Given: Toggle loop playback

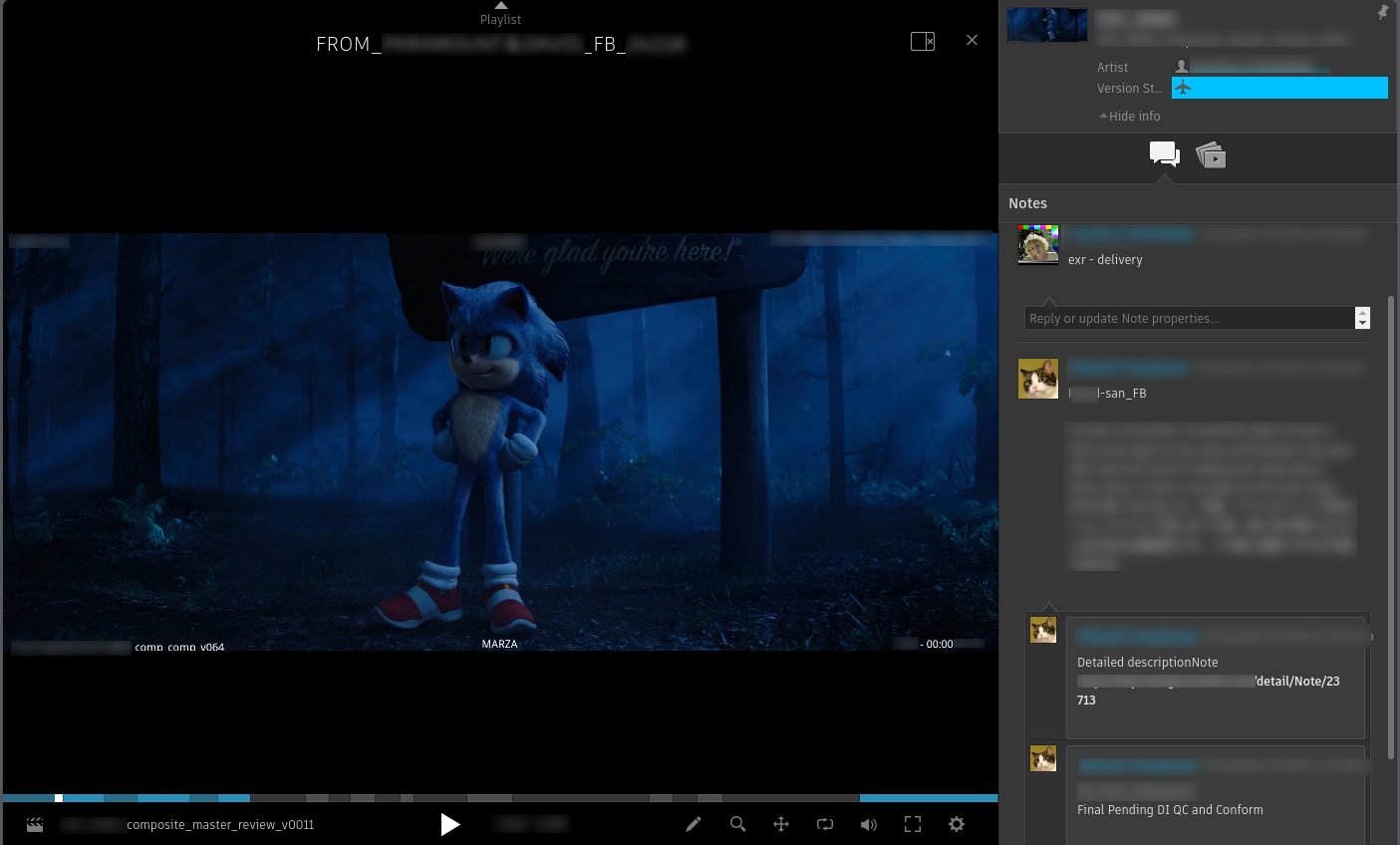Looking at the screenshot, I should (825, 824).
